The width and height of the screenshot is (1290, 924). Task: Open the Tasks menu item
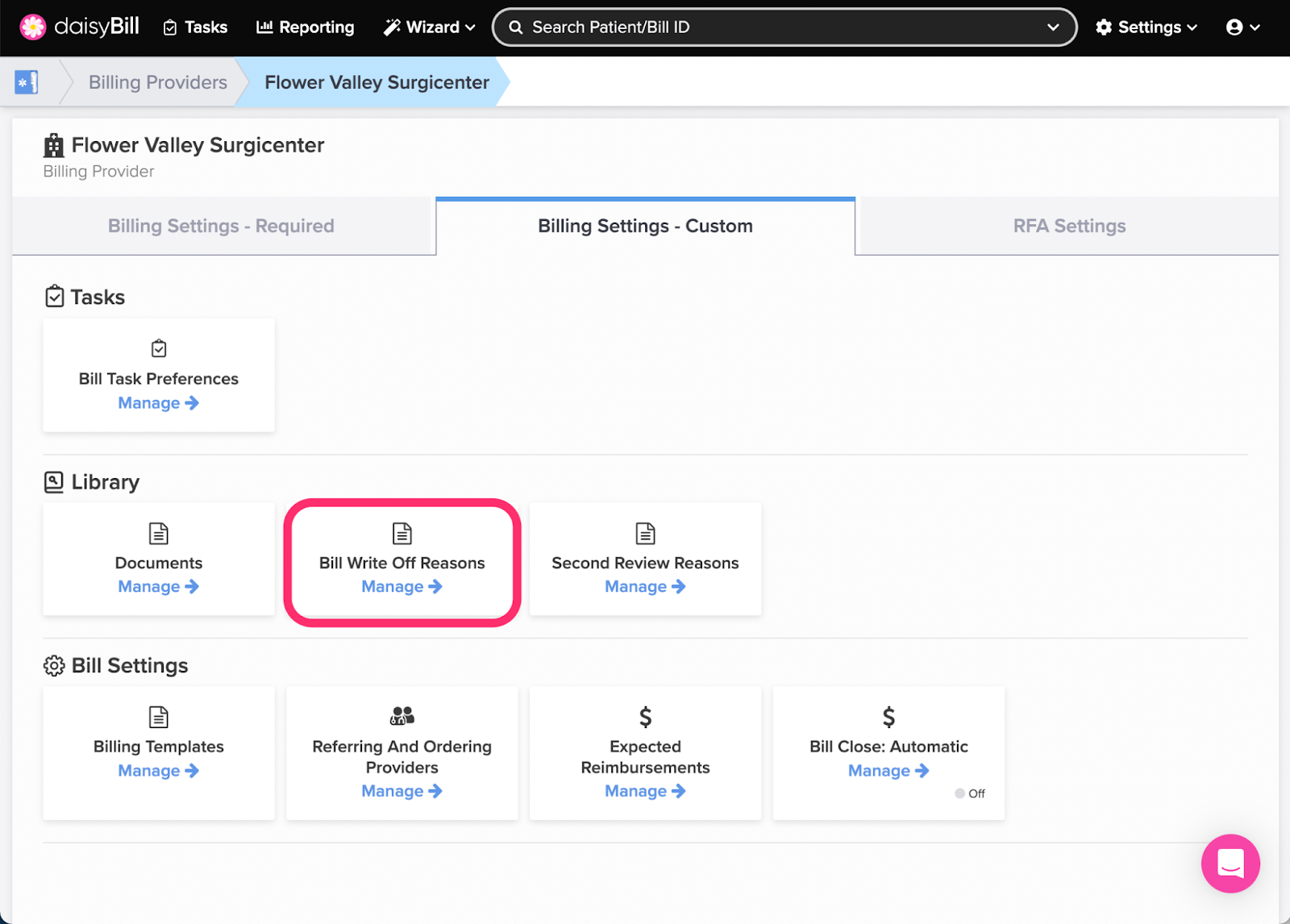pos(195,27)
